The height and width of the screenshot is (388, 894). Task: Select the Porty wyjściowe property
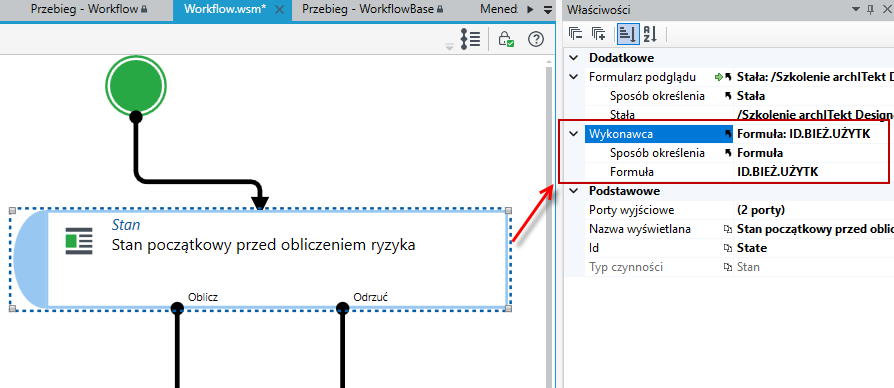(x=631, y=210)
